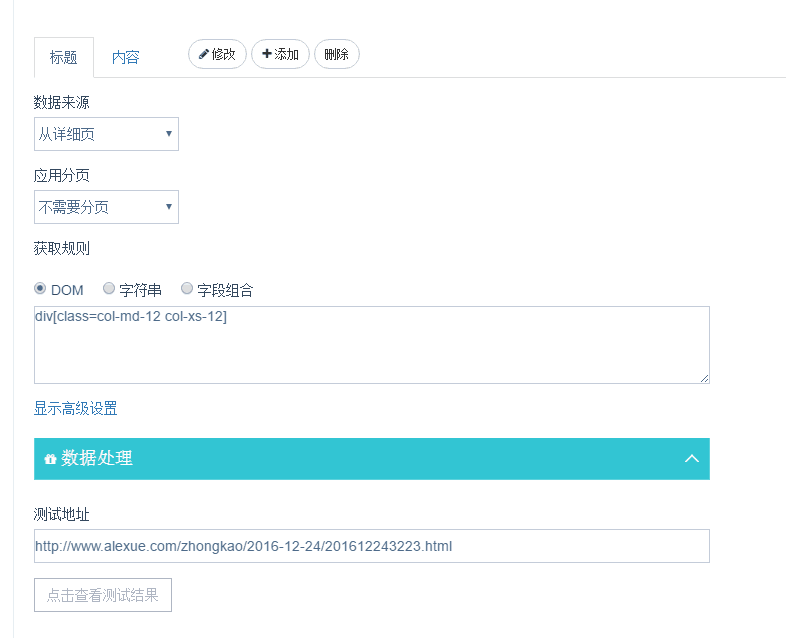
Task: Click the textarea resize handle corner
Action: (x=704, y=378)
